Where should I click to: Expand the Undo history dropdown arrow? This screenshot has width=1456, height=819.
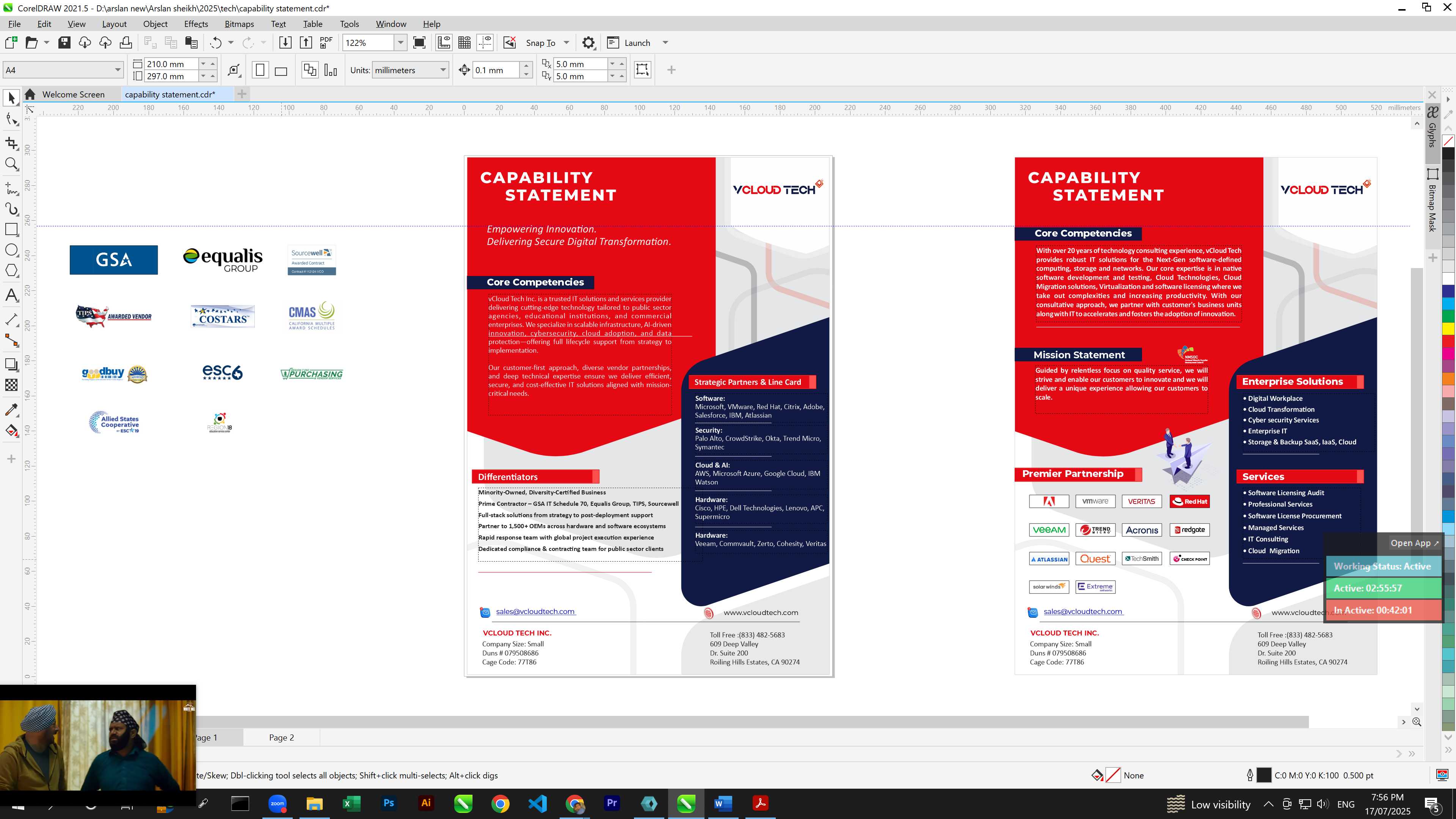231,42
